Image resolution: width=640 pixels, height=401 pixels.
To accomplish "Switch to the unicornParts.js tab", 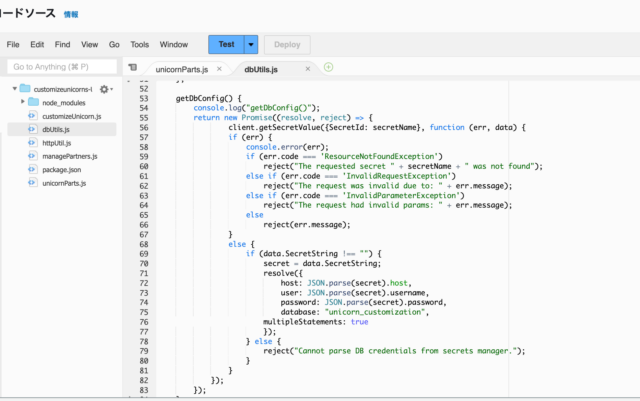I will [x=181, y=69].
